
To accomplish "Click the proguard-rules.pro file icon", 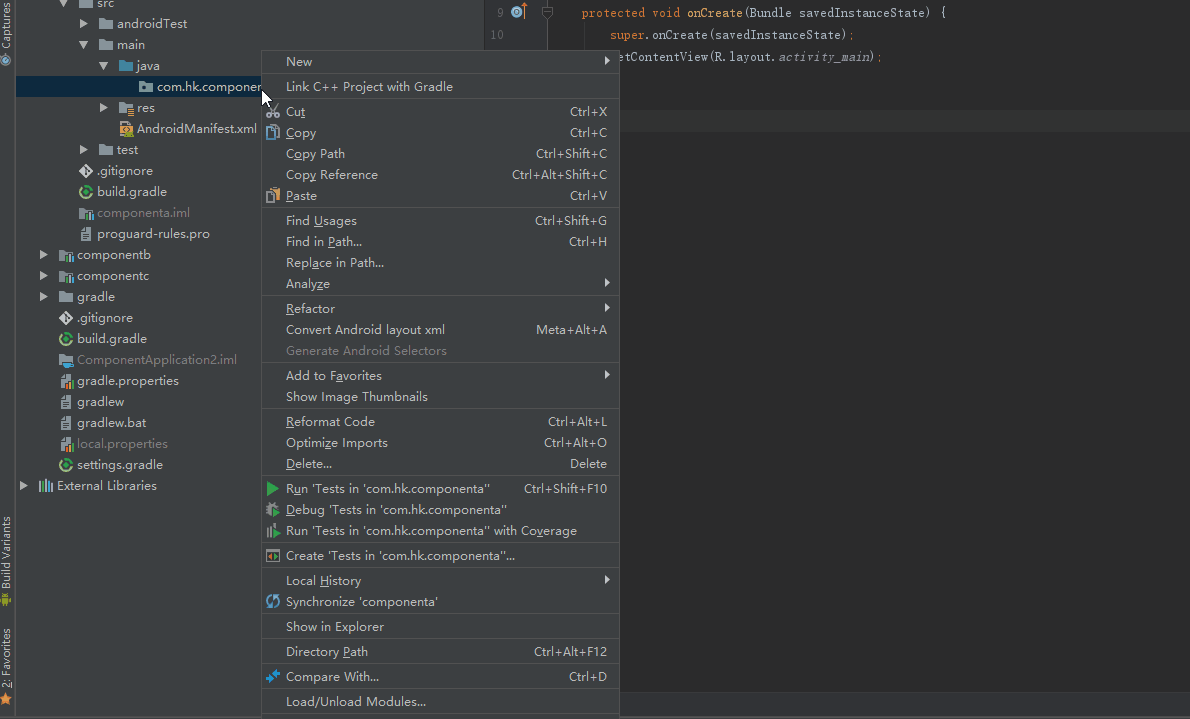I will pyautogui.click(x=86, y=234).
